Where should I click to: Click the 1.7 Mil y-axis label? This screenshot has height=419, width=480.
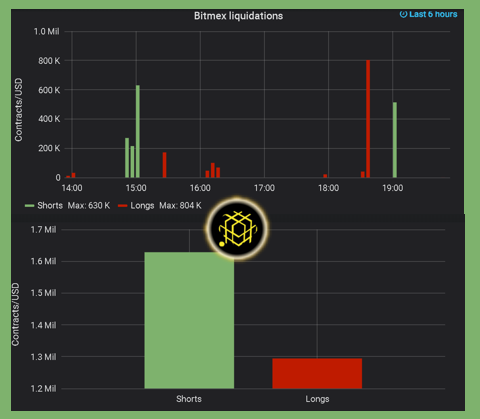click(x=43, y=230)
